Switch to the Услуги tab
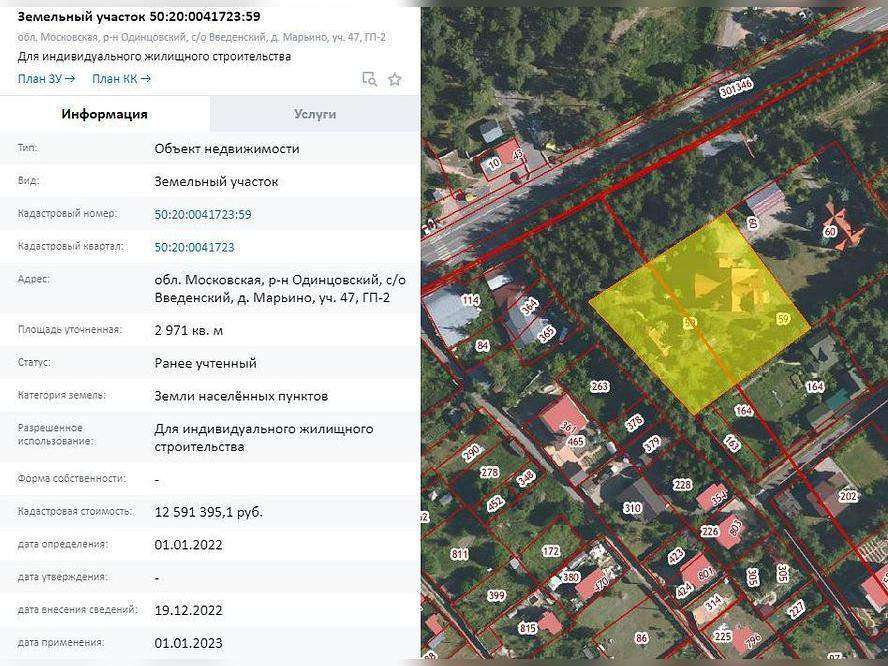This screenshot has height=666, width=888. (x=315, y=114)
